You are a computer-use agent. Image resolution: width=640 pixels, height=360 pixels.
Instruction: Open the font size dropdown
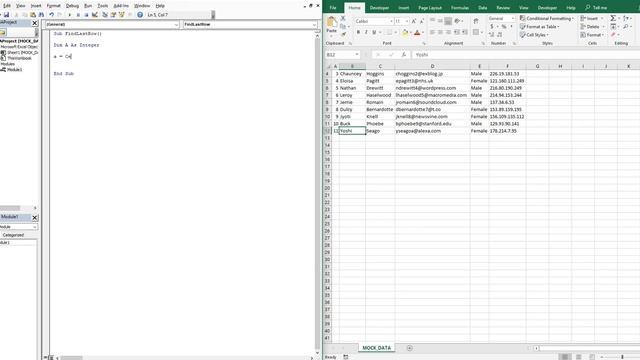coord(407,21)
